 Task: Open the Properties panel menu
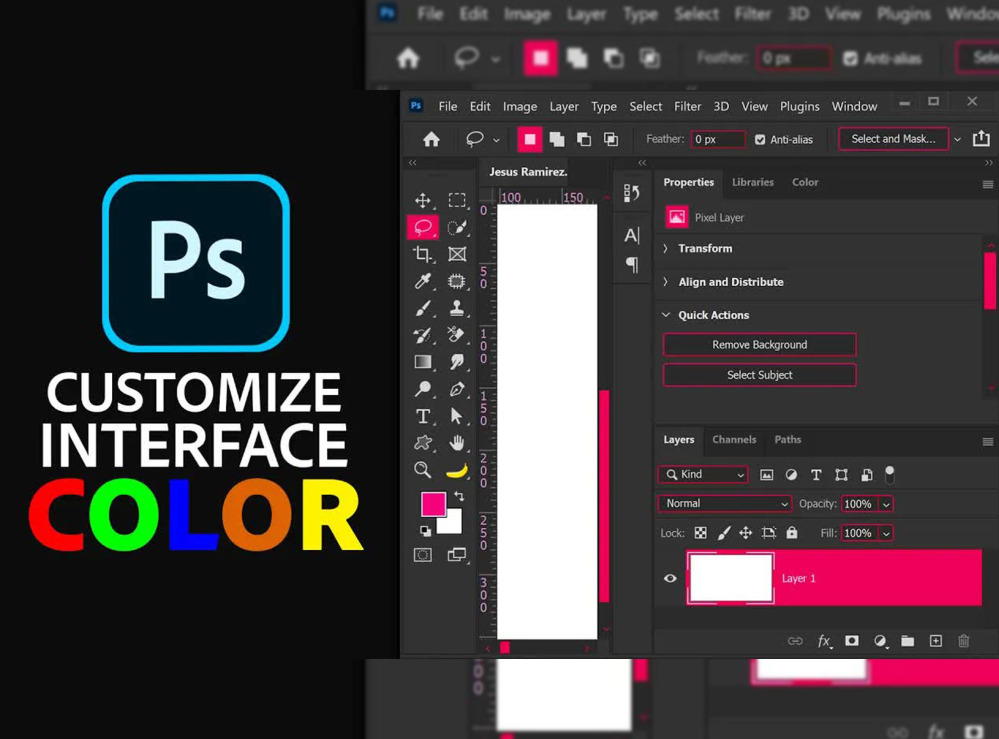click(988, 185)
